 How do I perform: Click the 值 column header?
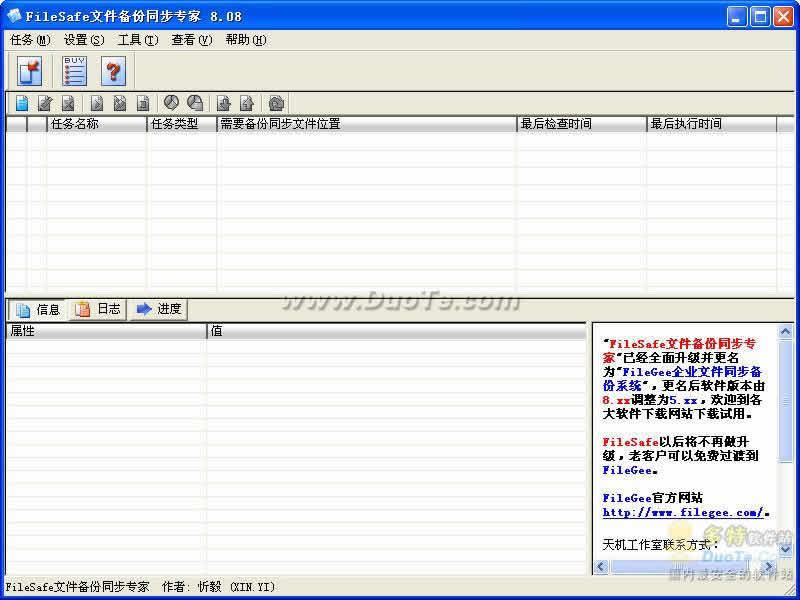(396, 331)
